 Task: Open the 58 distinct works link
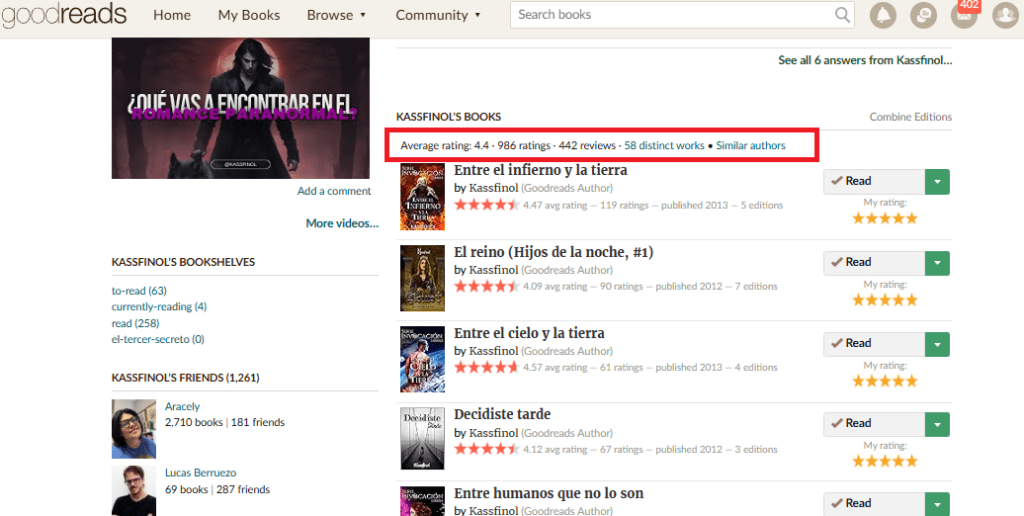click(x=664, y=146)
